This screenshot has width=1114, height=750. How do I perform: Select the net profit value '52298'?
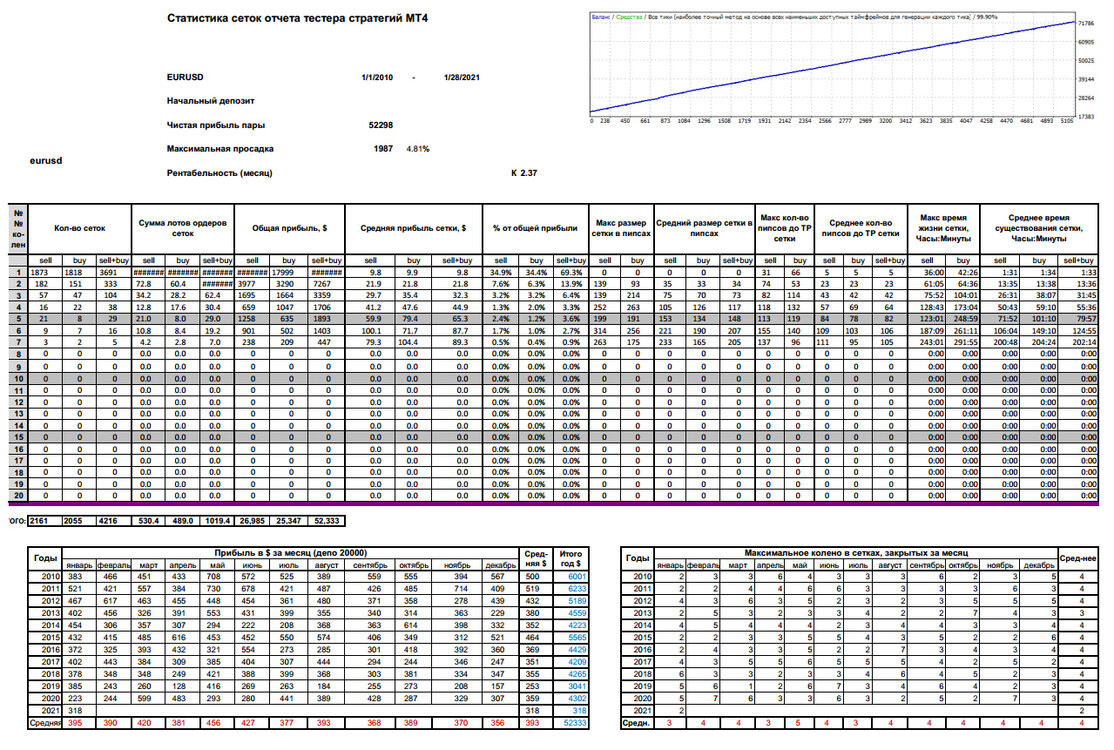click(381, 125)
